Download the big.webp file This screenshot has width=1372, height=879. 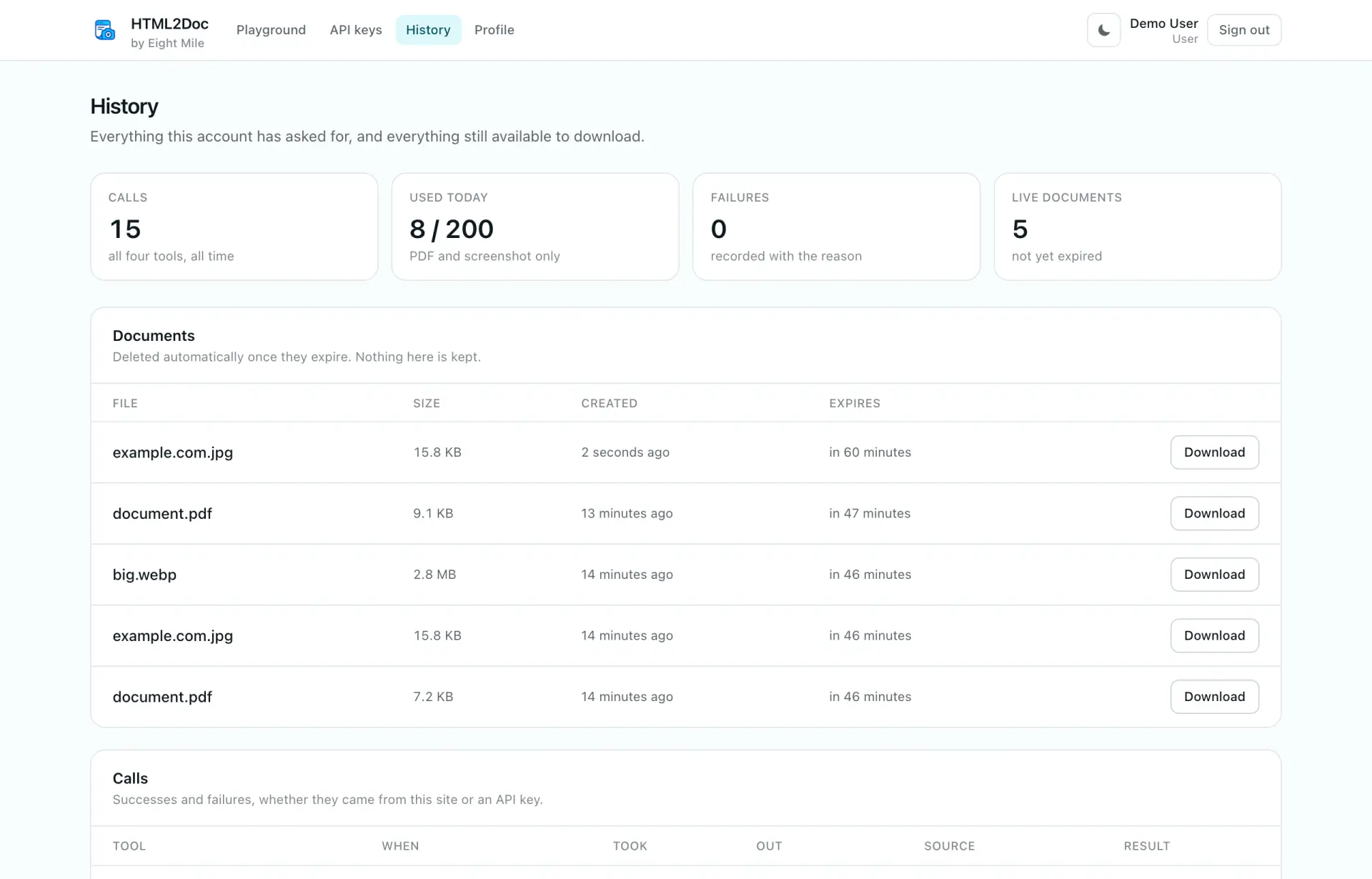[x=1214, y=575]
